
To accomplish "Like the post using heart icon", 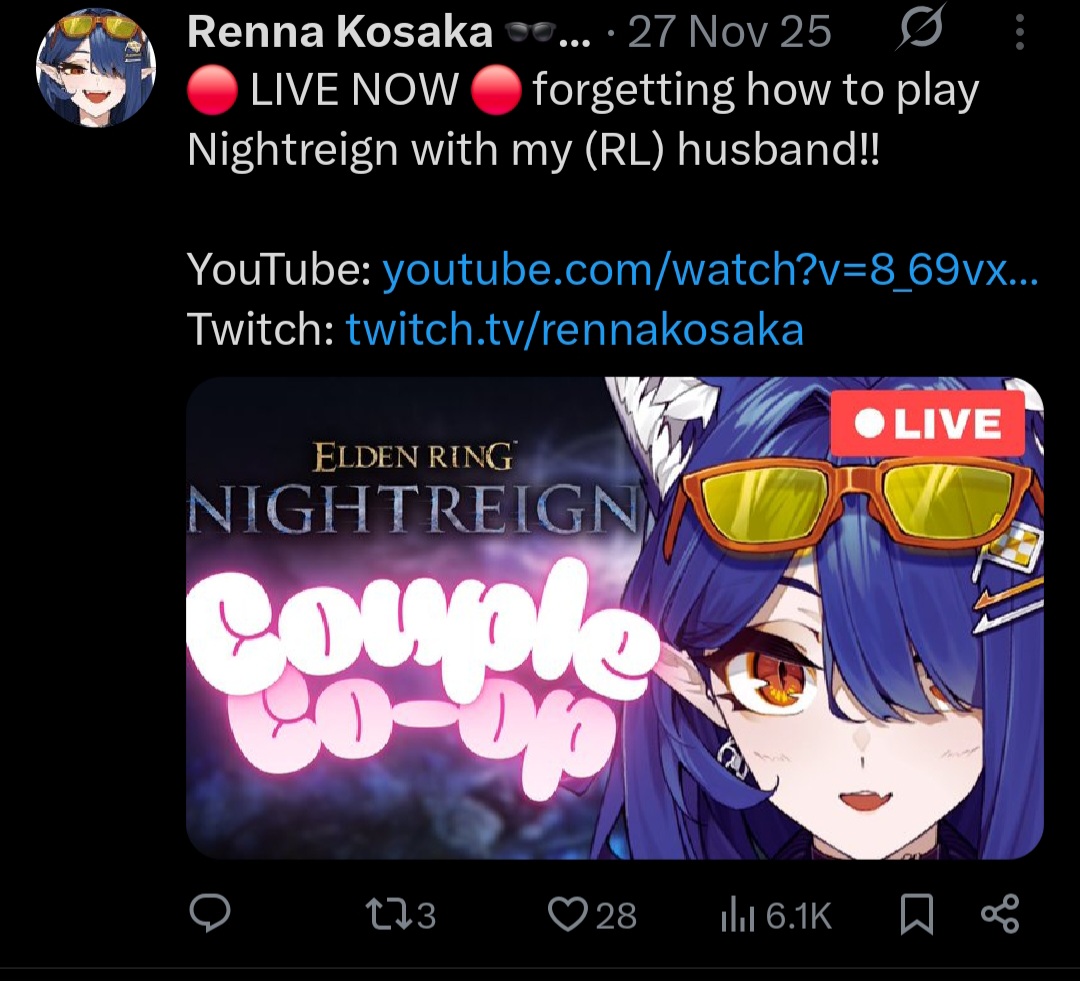I will (569, 915).
